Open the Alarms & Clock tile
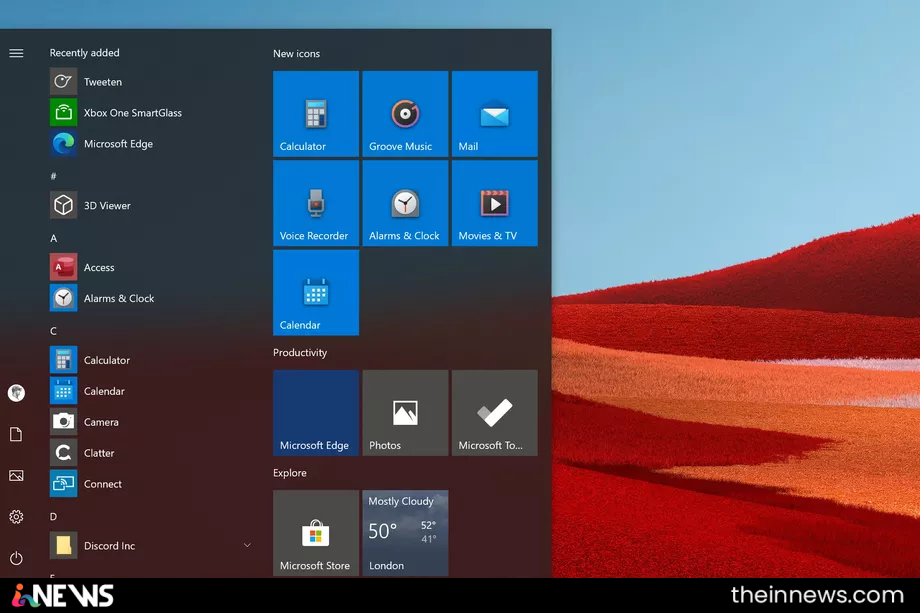The height and width of the screenshot is (613, 920). tap(405, 203)
